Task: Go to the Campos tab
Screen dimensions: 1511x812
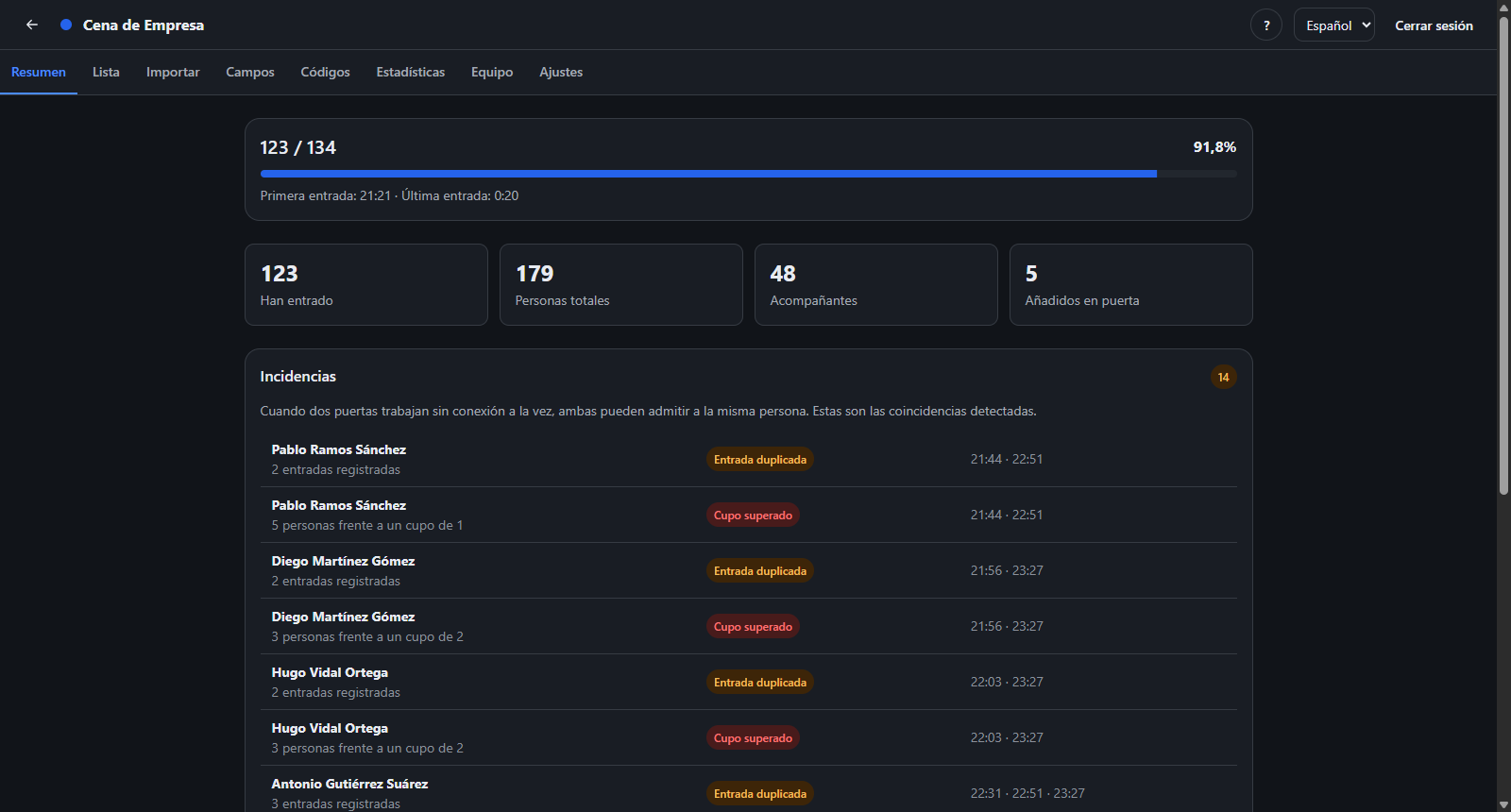Action: click(x=250, y=72)
